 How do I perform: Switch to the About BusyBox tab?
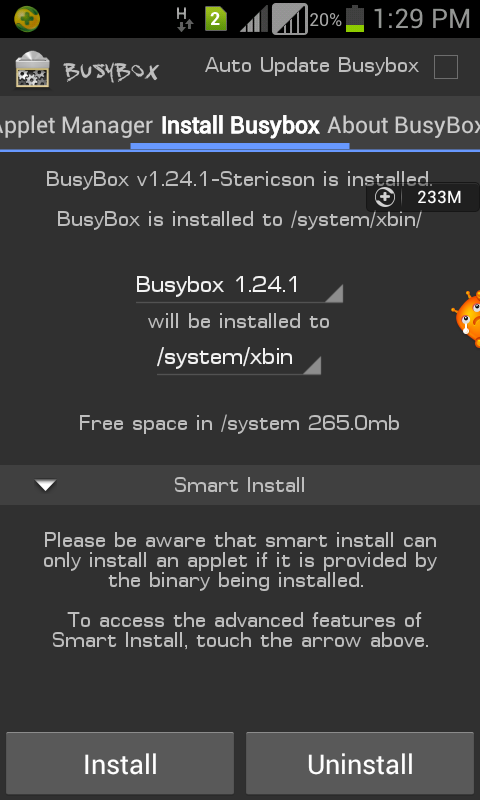[x=403, y=126]
